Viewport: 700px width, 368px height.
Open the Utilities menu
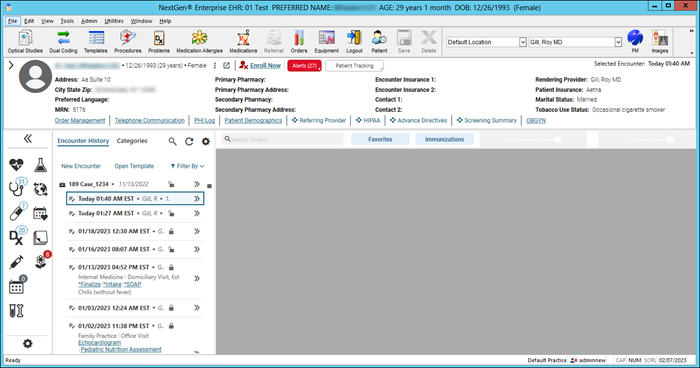pyautogui.click(x=114, y=21)
